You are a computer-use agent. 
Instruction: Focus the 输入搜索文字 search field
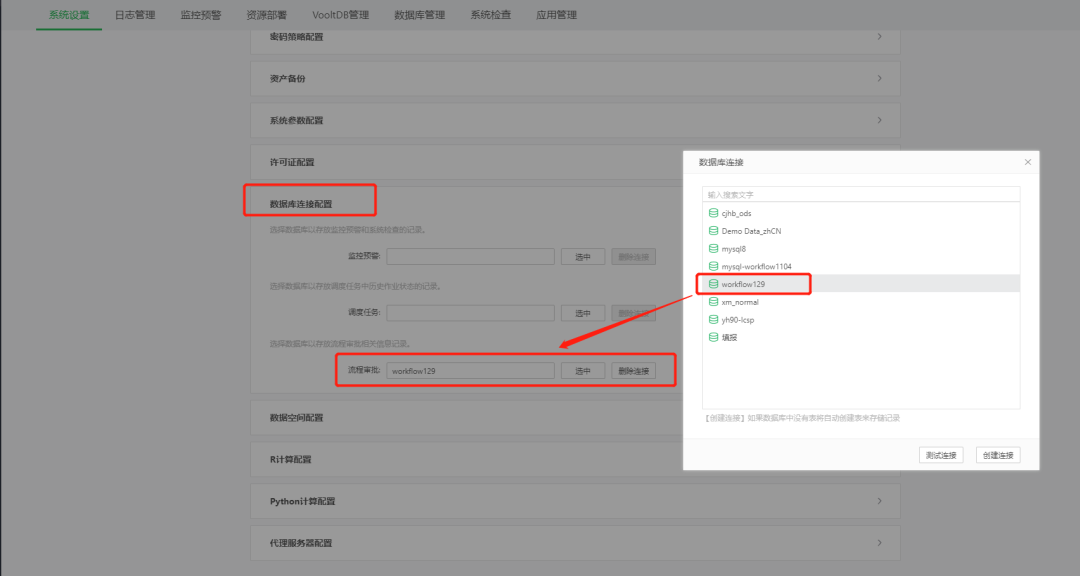click(x=861, y=194)
